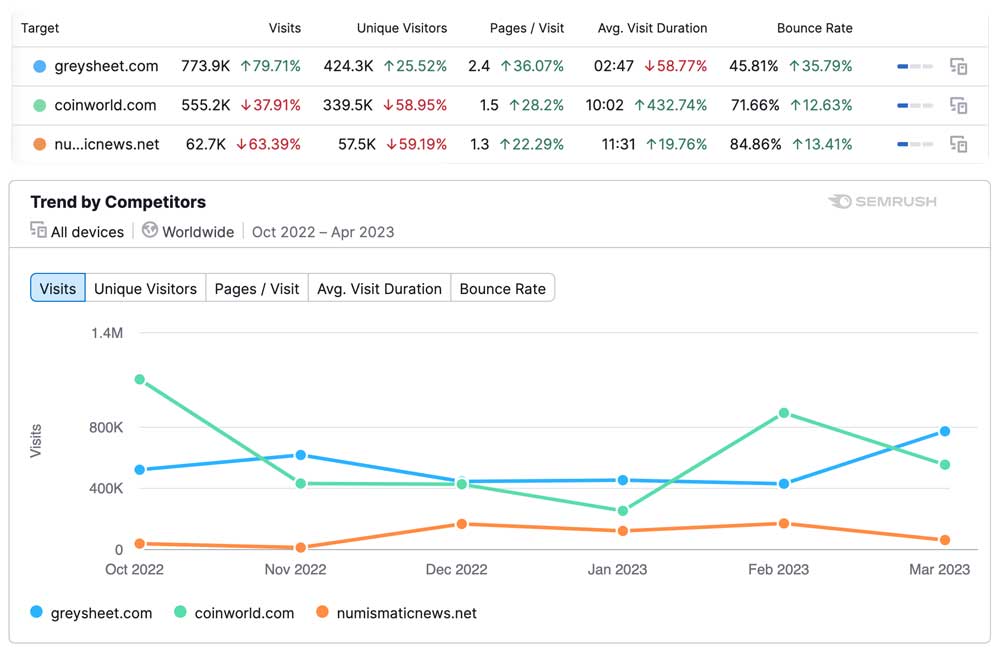Click the device icon in greysheet.com row
This screenshot has width=1000, height=649.
click(958, 66)
